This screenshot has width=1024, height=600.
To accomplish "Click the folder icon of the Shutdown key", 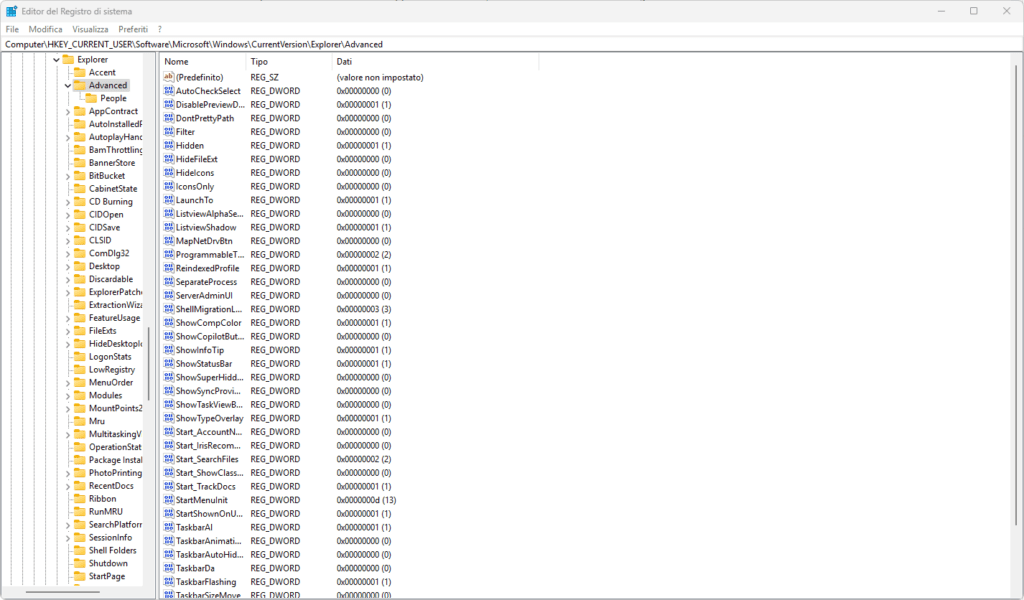I will pos(80,563).
